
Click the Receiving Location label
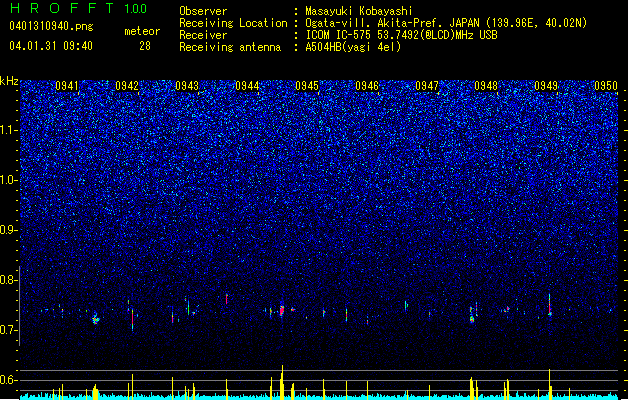point(233,23)
